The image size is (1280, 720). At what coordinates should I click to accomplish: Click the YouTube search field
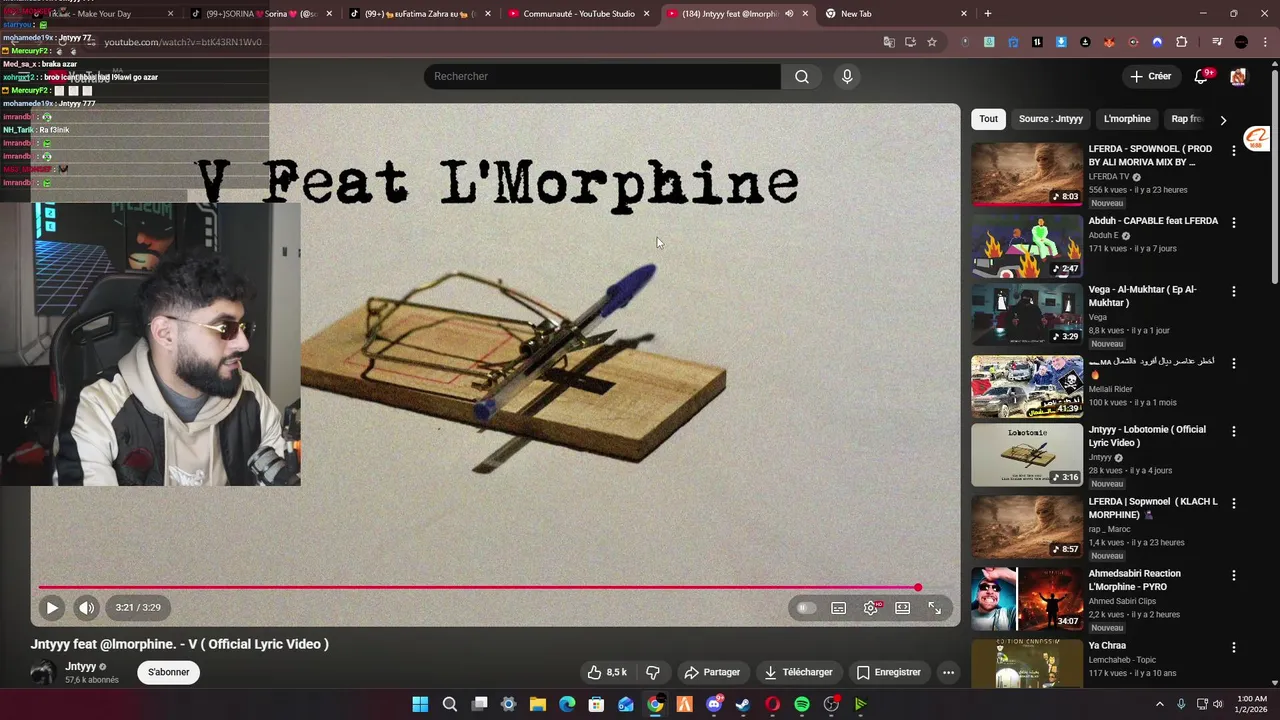pyautogui.click(x=602, y=76)
